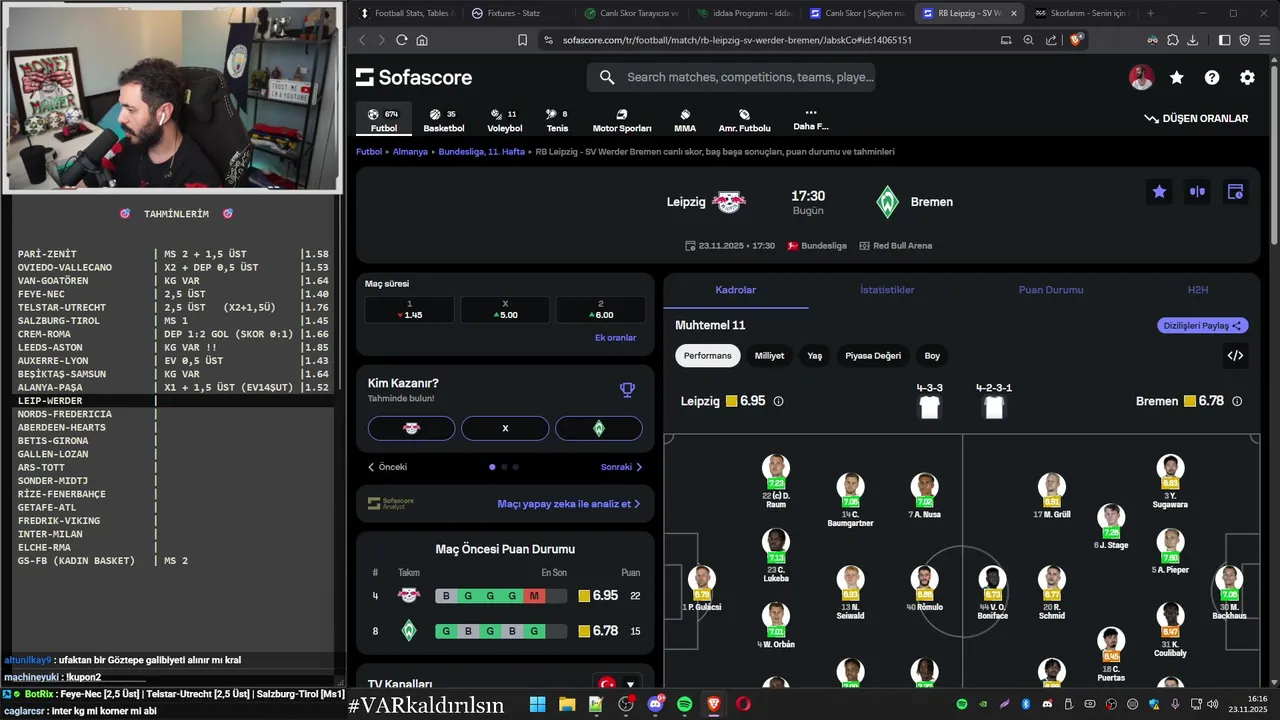Open Spotify from the Windows taskbar

click(x=685, y=704)
